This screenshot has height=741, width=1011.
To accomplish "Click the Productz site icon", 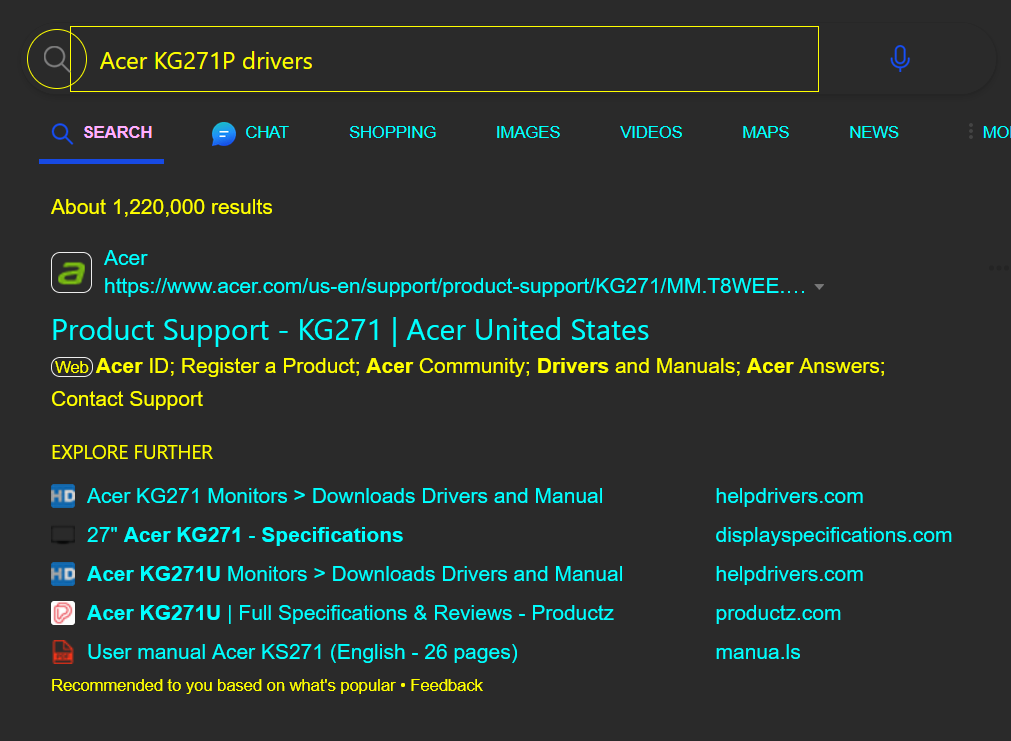I will click(62, 612).
